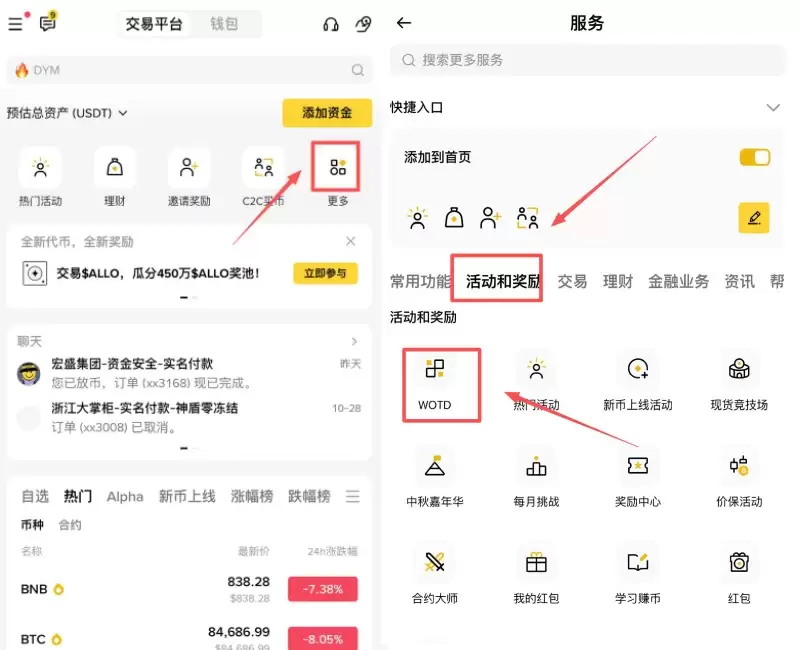Toggle the 添加到首页 switch
800x650 pixels.
(753, 157)
